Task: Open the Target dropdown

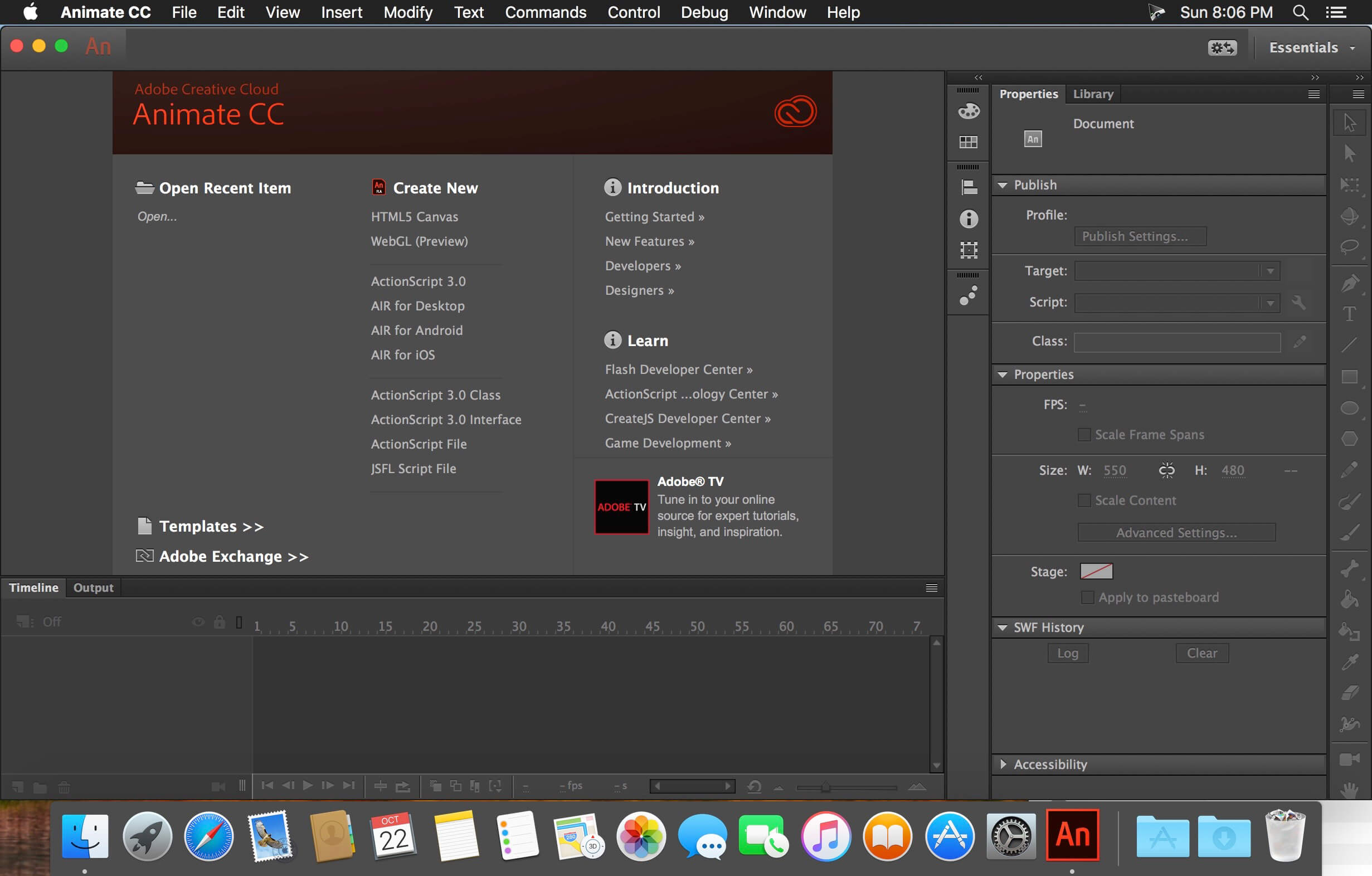Action: click(1177, 271)
